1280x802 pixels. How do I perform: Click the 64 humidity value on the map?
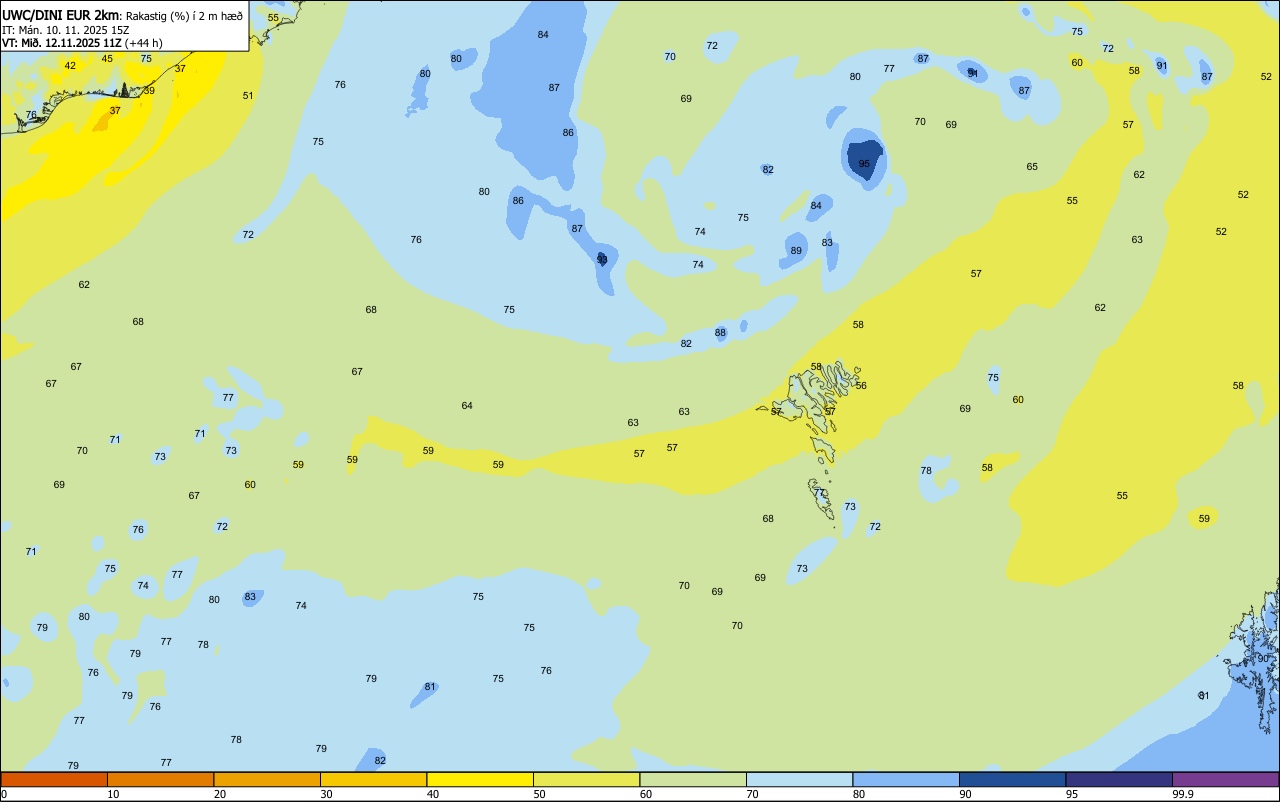[x=467, y=406]
